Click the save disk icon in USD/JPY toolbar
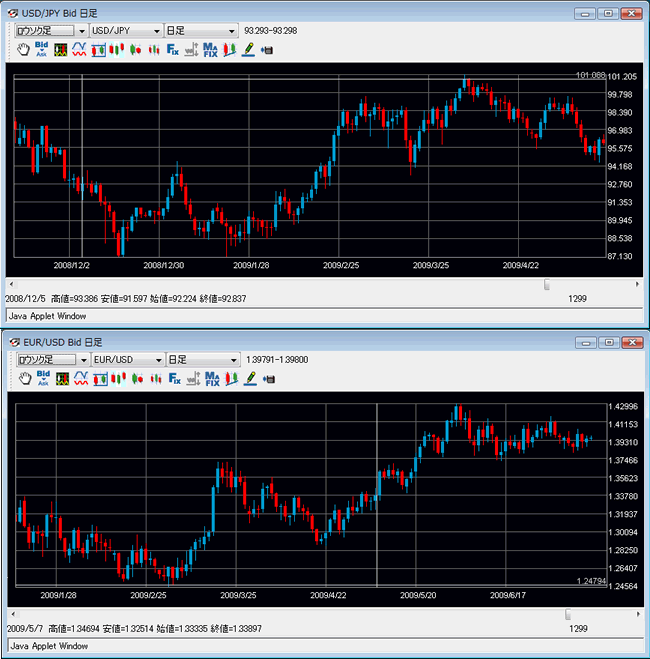The width and height of the screenshot is (650, 659). 267,50
